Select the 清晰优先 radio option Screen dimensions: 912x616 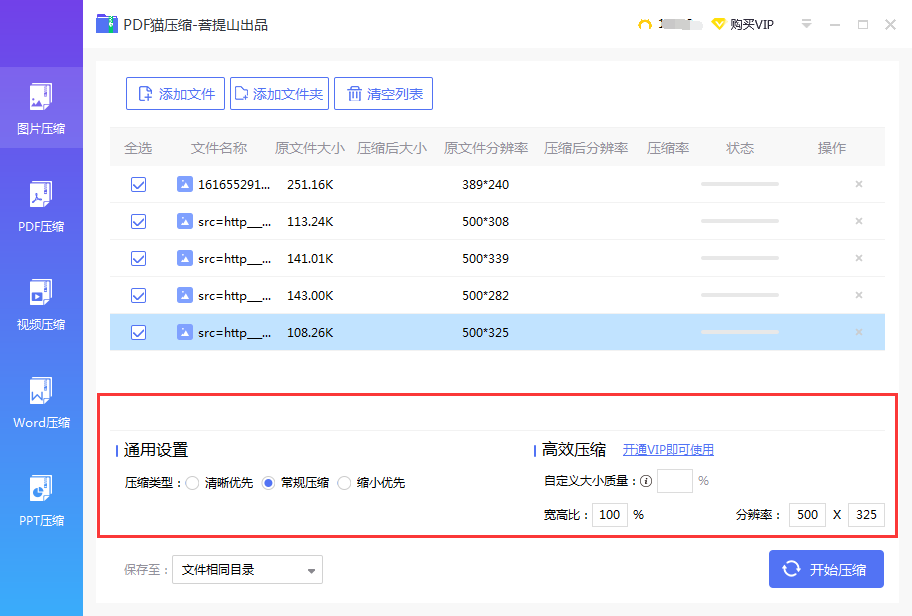[x=193, y=483]
